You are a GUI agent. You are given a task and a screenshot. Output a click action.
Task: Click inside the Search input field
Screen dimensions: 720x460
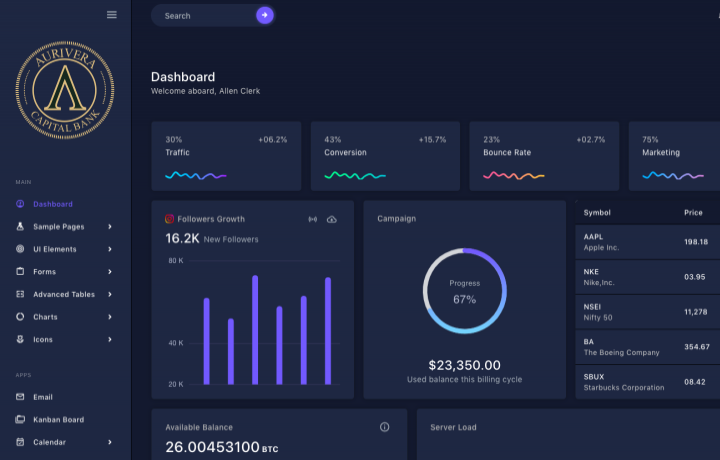tap(205, 16)
